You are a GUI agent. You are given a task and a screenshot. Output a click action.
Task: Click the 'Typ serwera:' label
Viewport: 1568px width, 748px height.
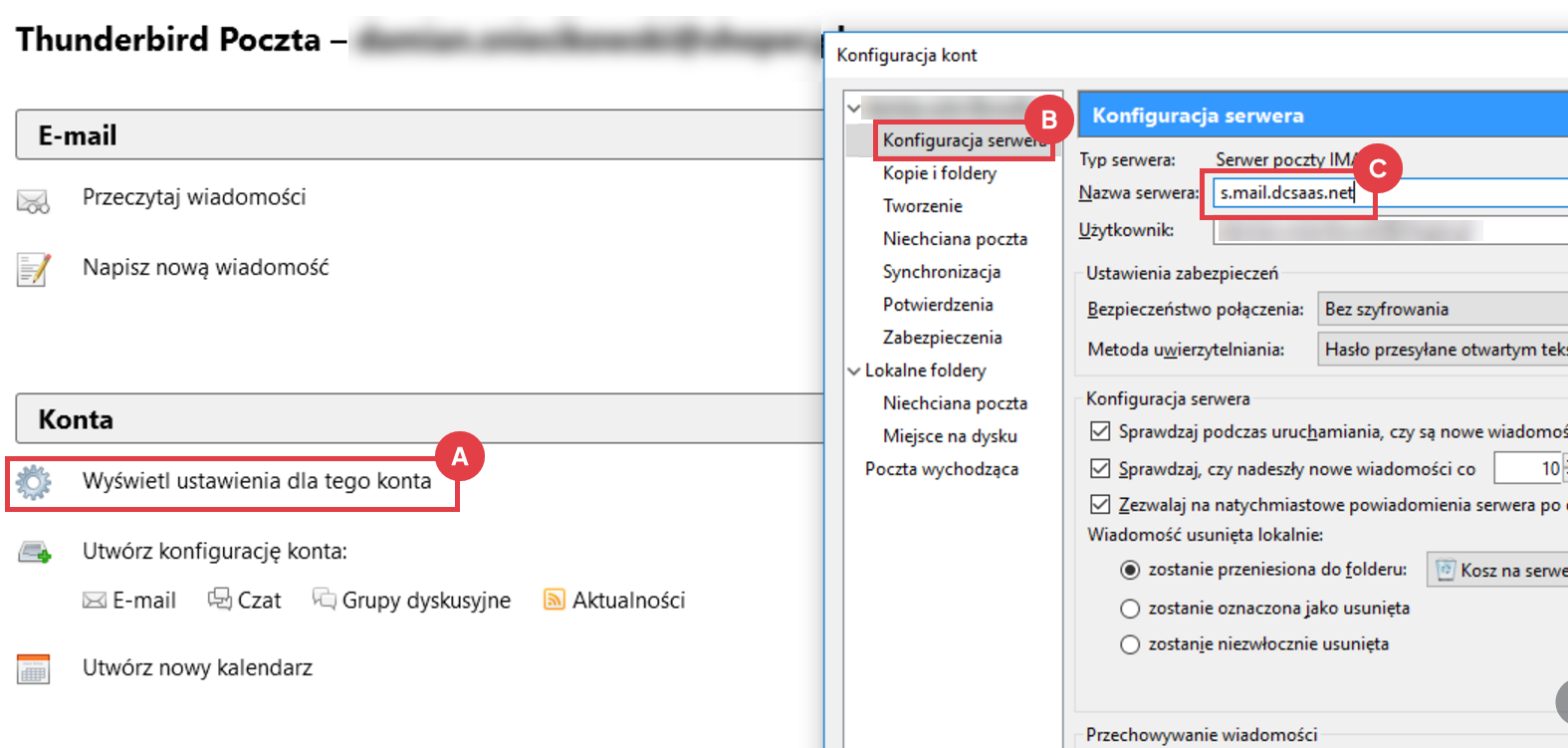pos(1127,159)
